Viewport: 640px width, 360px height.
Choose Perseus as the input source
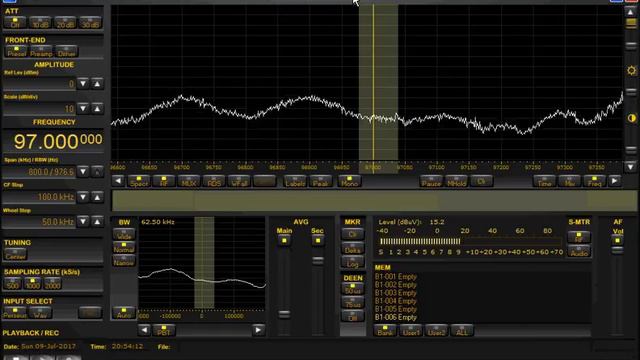15,313
